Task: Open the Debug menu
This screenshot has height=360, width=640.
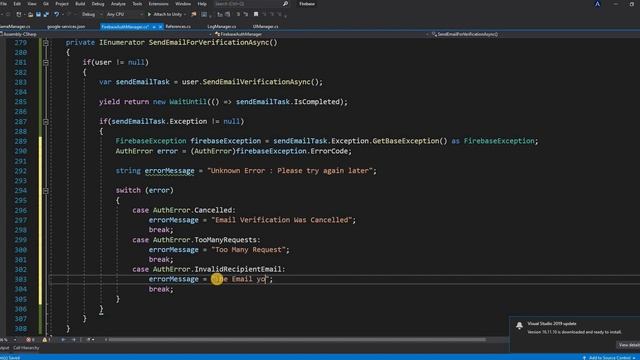Action: tap(98, 4)
